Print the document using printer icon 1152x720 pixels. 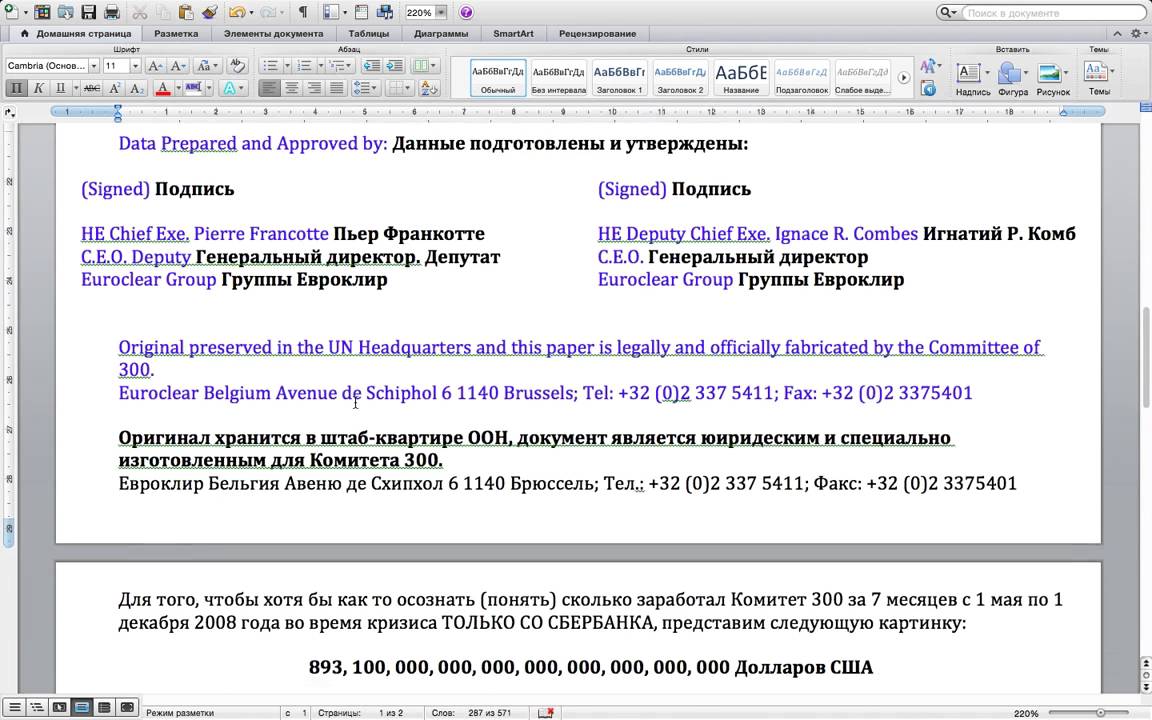coord(112,12)
